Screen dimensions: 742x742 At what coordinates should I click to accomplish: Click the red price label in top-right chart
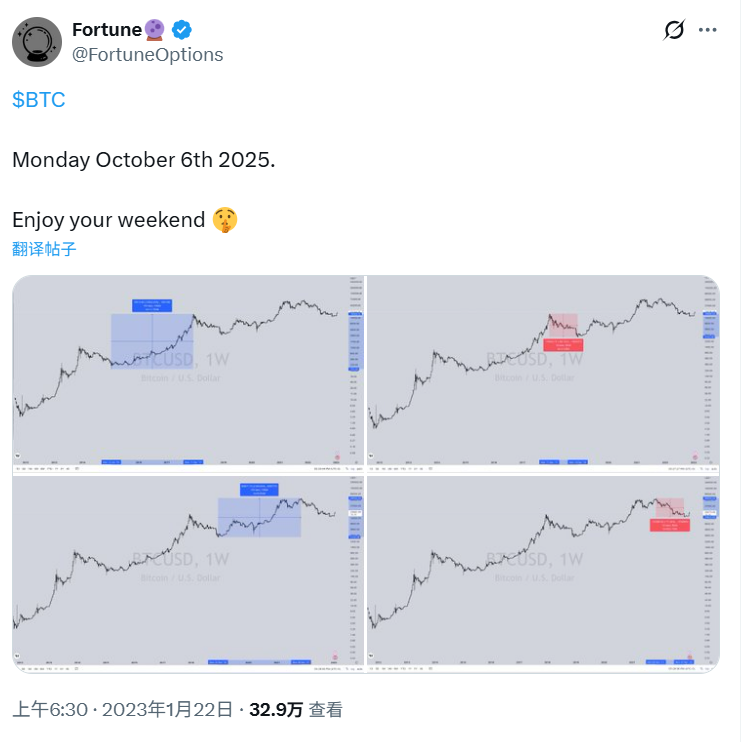click(563, 344)
